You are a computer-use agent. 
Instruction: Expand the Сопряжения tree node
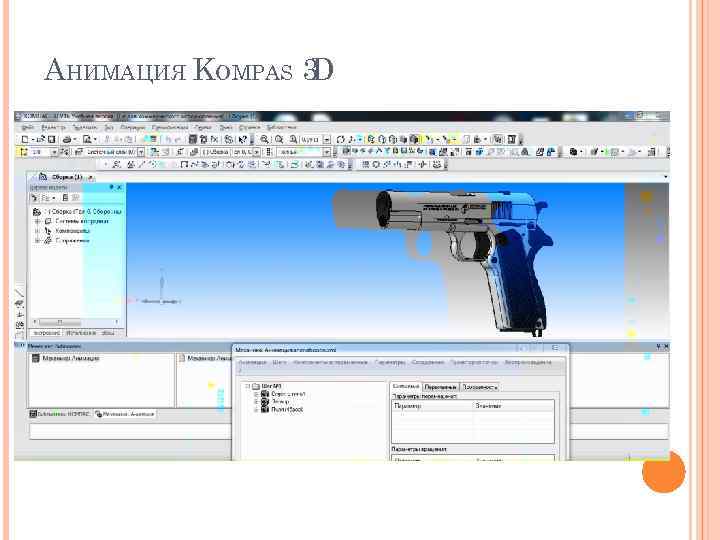(x=38, y=241)
